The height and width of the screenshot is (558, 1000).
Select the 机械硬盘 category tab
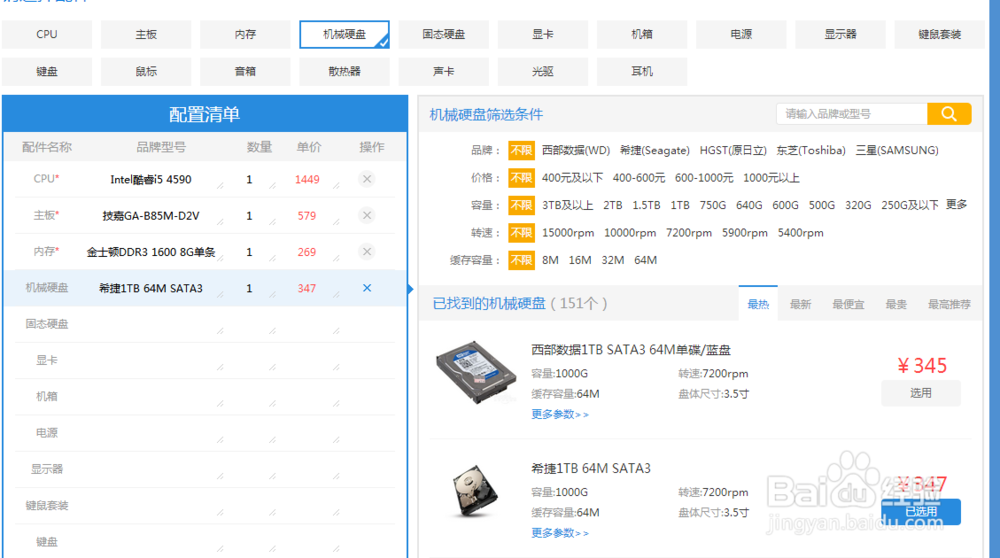344,34
